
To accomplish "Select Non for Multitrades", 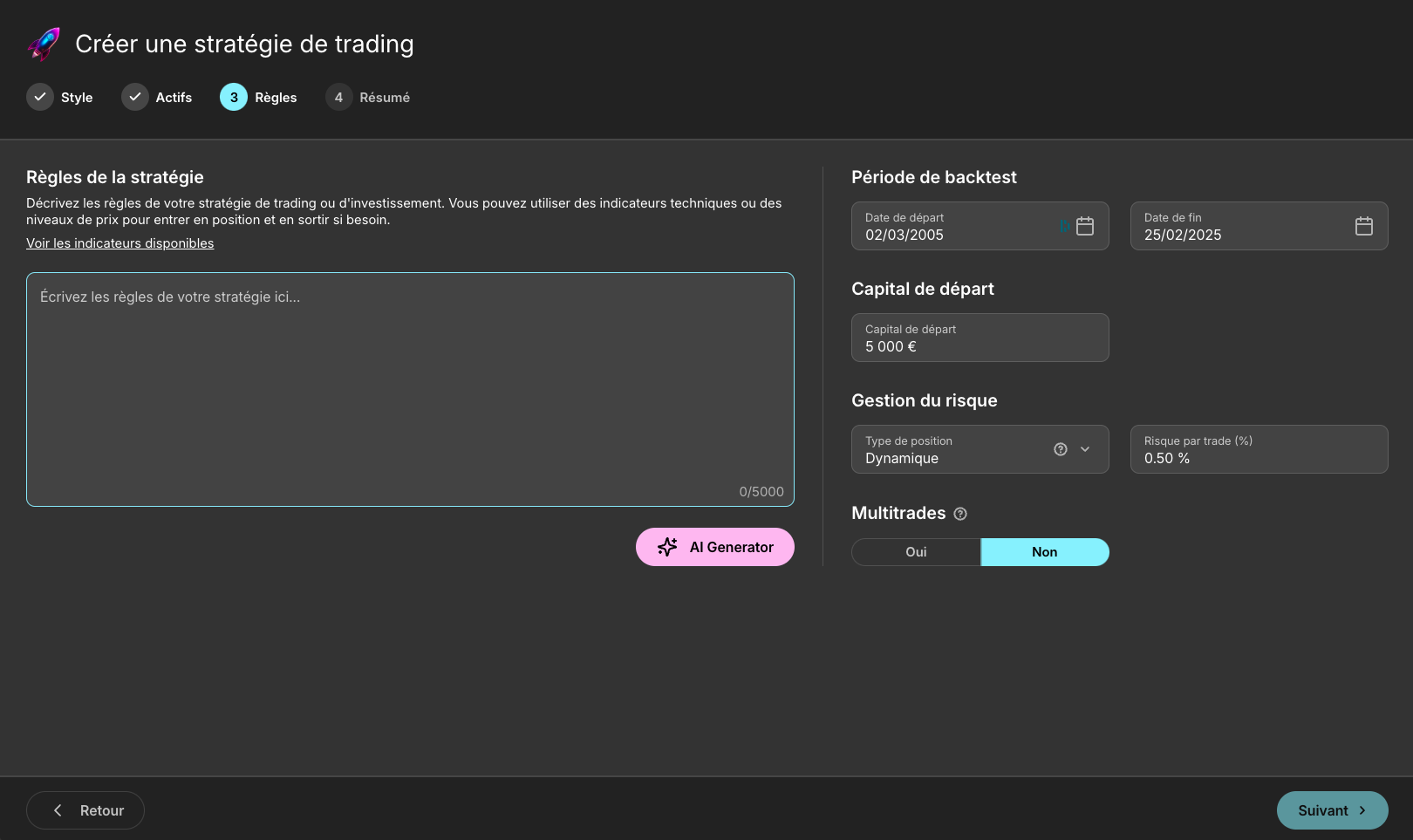I will [1044, 552].
